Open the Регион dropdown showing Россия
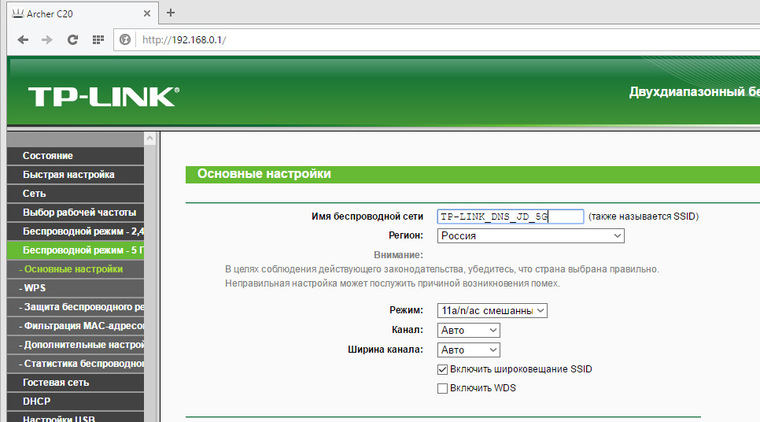The image size is (760, 422). (x=531, y=236)
